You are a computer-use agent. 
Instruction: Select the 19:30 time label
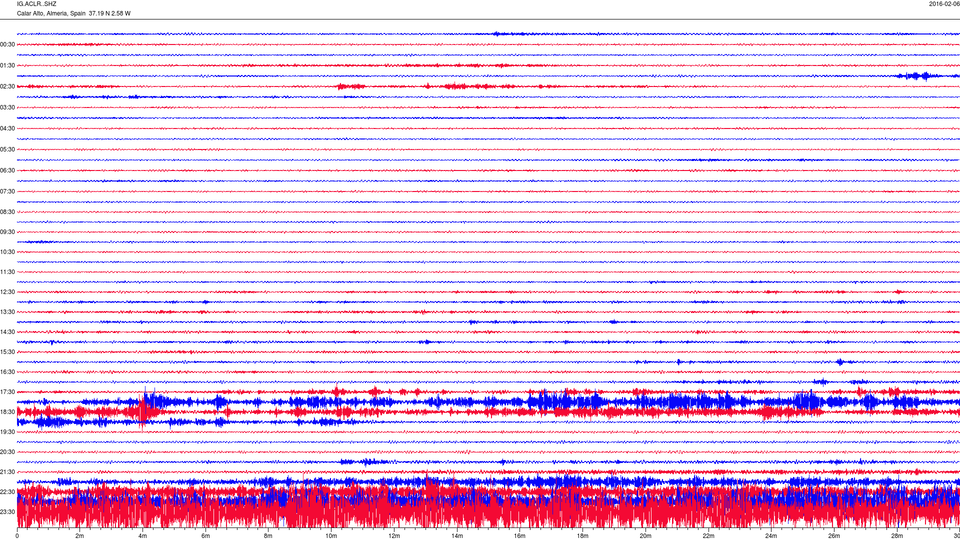(7, 432)
